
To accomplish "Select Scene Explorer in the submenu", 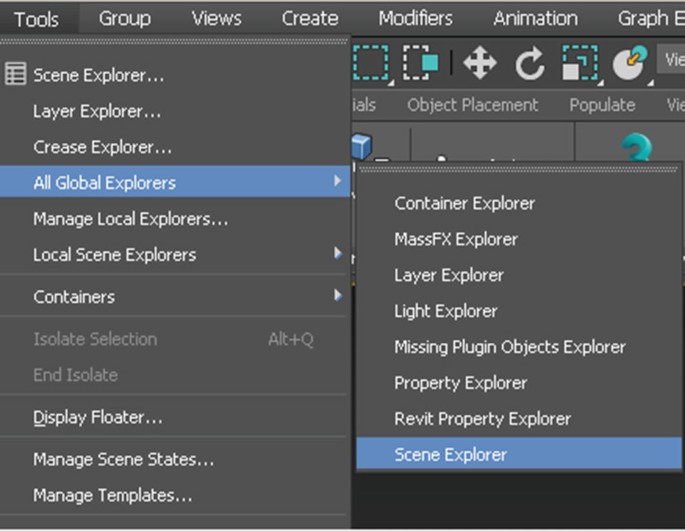I will 451,455.
